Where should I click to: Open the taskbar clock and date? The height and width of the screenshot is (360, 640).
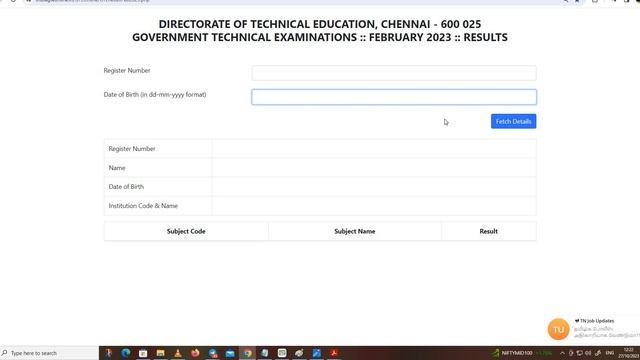tap(630, 353)
